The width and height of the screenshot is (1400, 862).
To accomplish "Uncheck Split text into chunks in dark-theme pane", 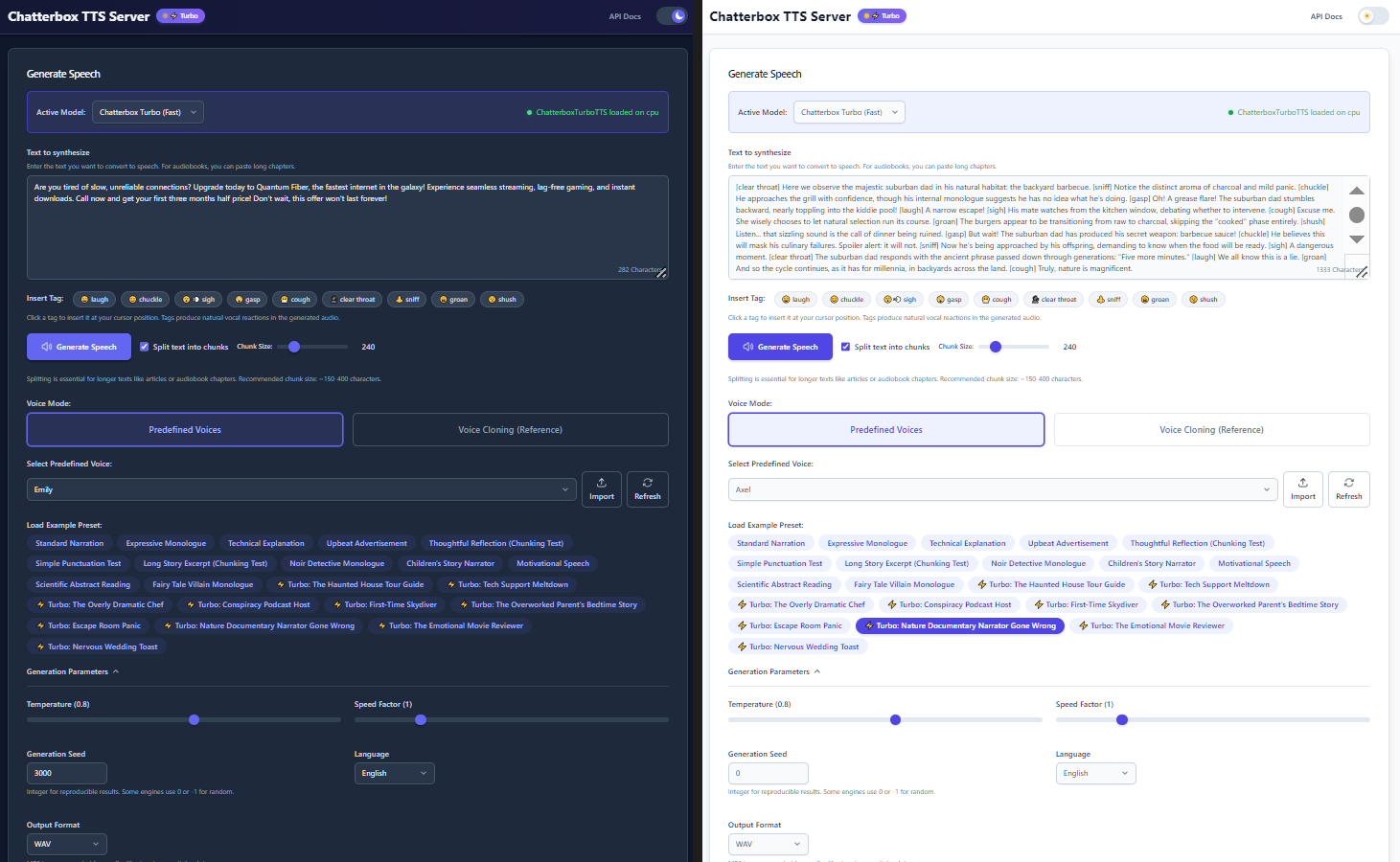I will pyautogui.click(x=144, y=347).
